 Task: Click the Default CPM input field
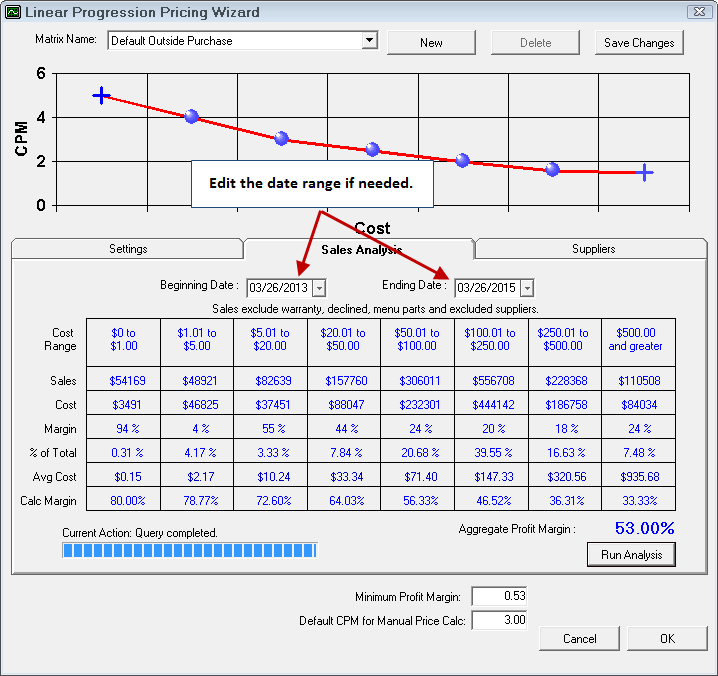coord(498,621)
